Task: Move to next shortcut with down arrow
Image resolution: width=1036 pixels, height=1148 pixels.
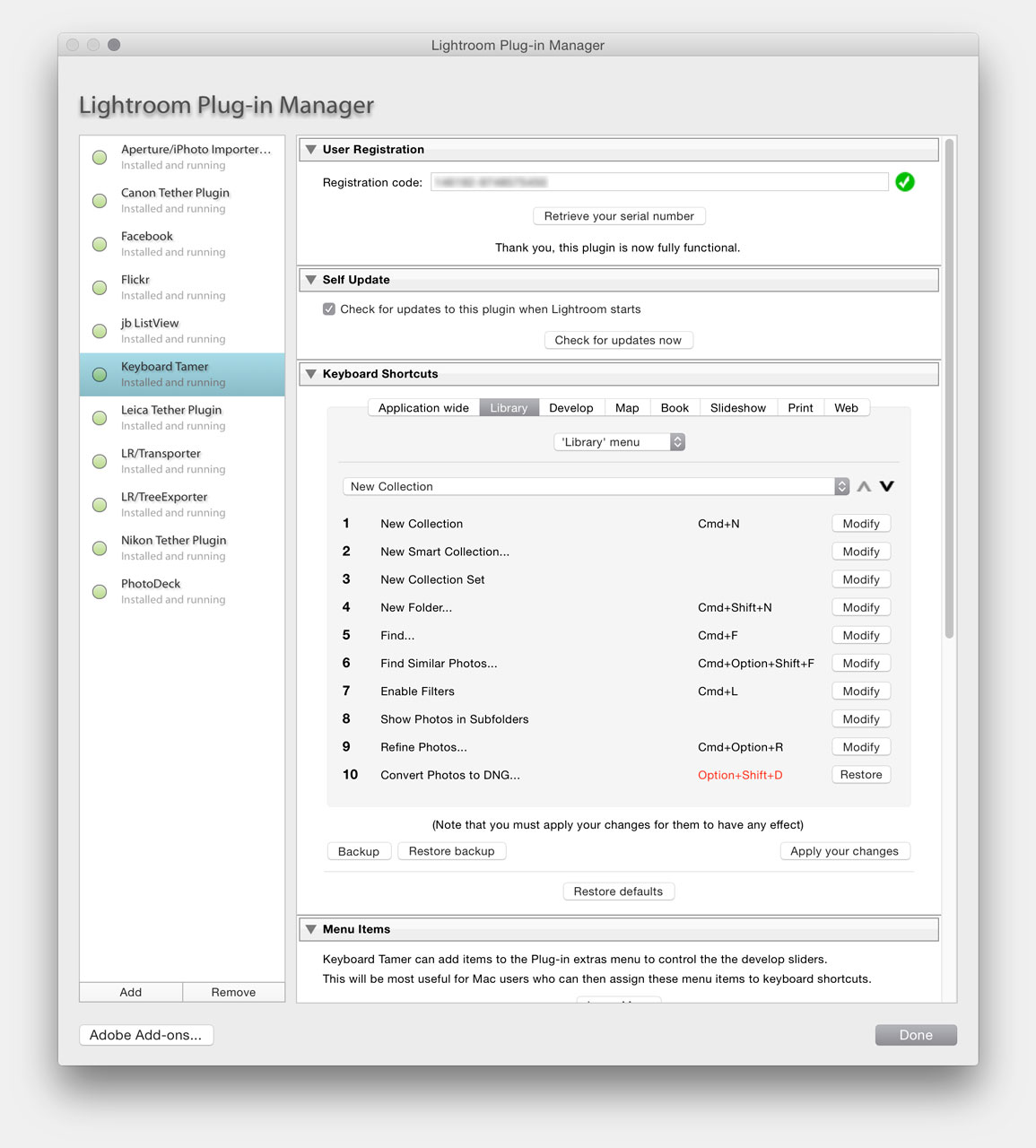Action: point(887,486)
